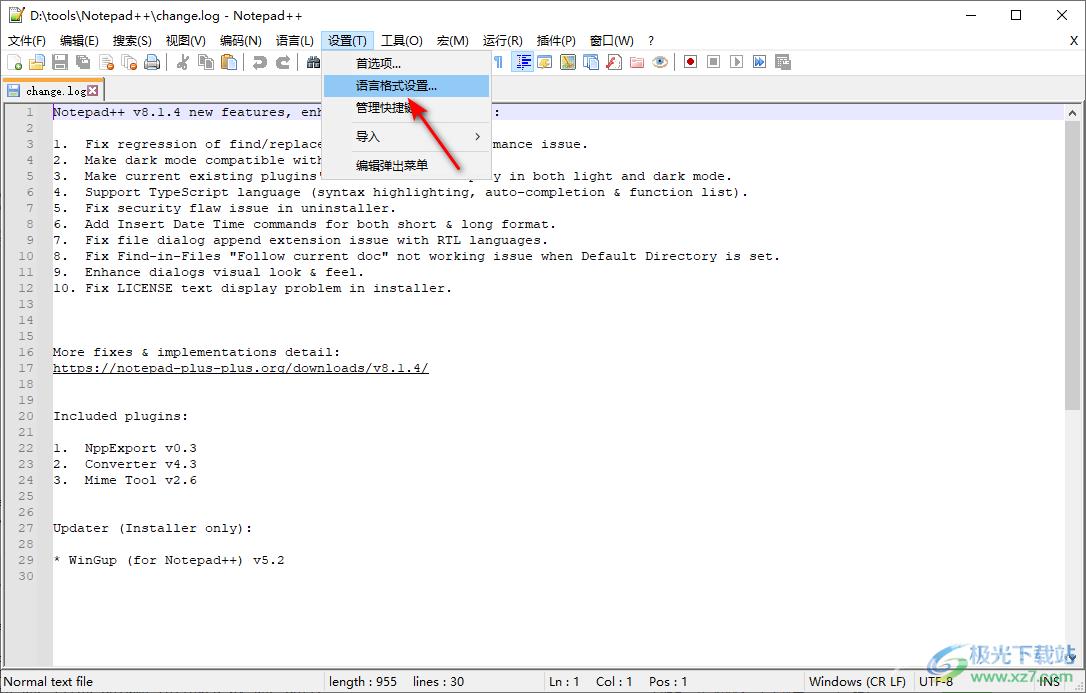The width and height of the screenshot is (1086, 693).
Task: Click 'Ln : 1' position in status bar
Action: coord(564,682)
